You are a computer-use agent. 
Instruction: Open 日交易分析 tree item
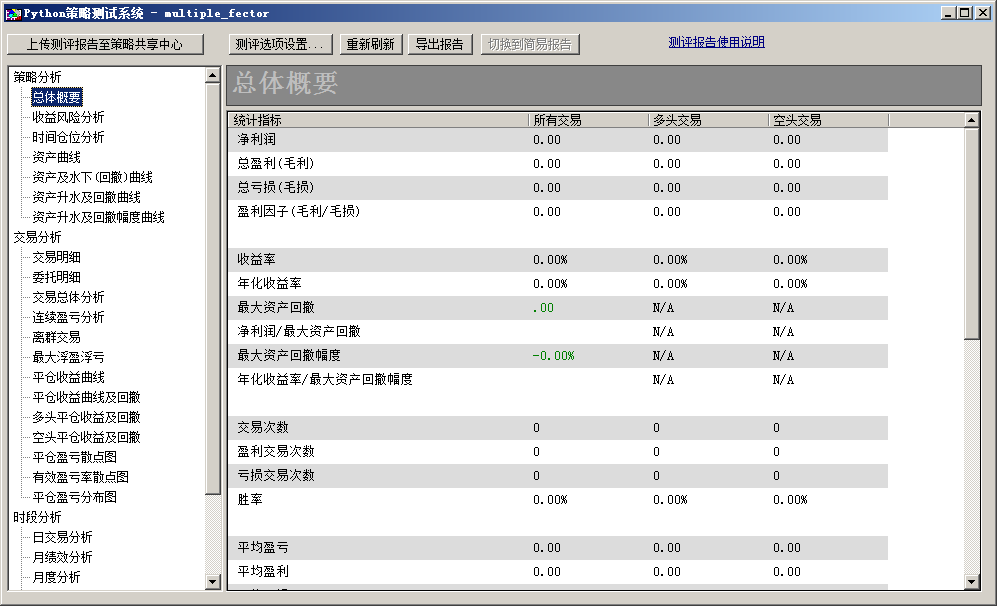tap(62, 537)
